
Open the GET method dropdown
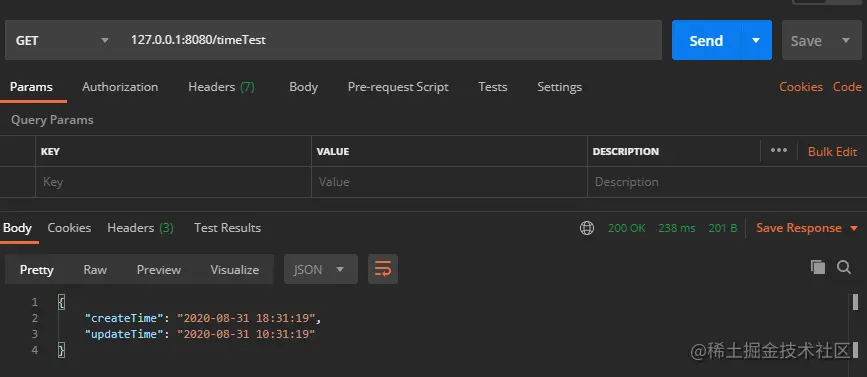(62, 40)
